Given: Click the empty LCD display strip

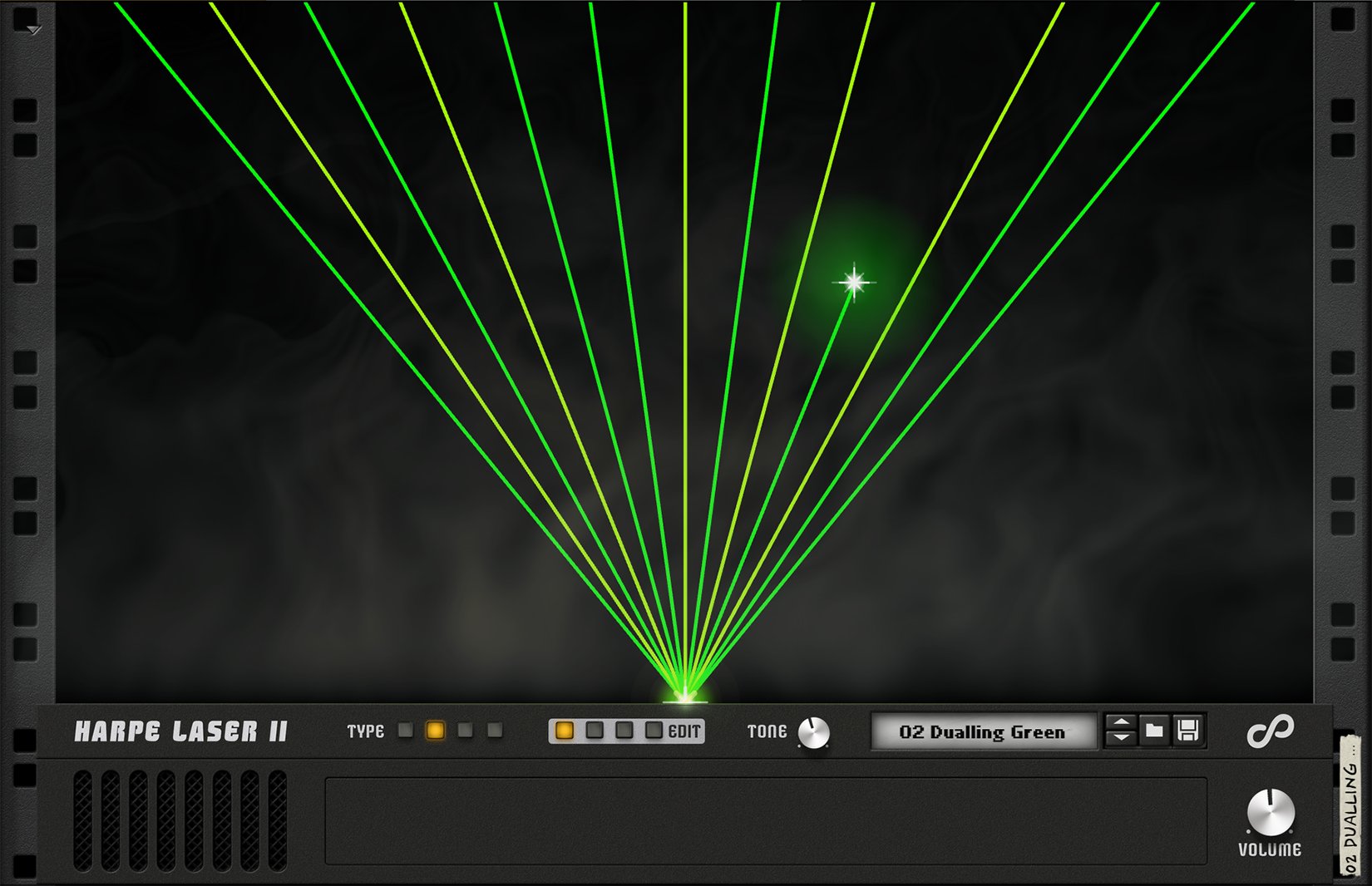Looking at the screenshot, I should pos(765,819).
